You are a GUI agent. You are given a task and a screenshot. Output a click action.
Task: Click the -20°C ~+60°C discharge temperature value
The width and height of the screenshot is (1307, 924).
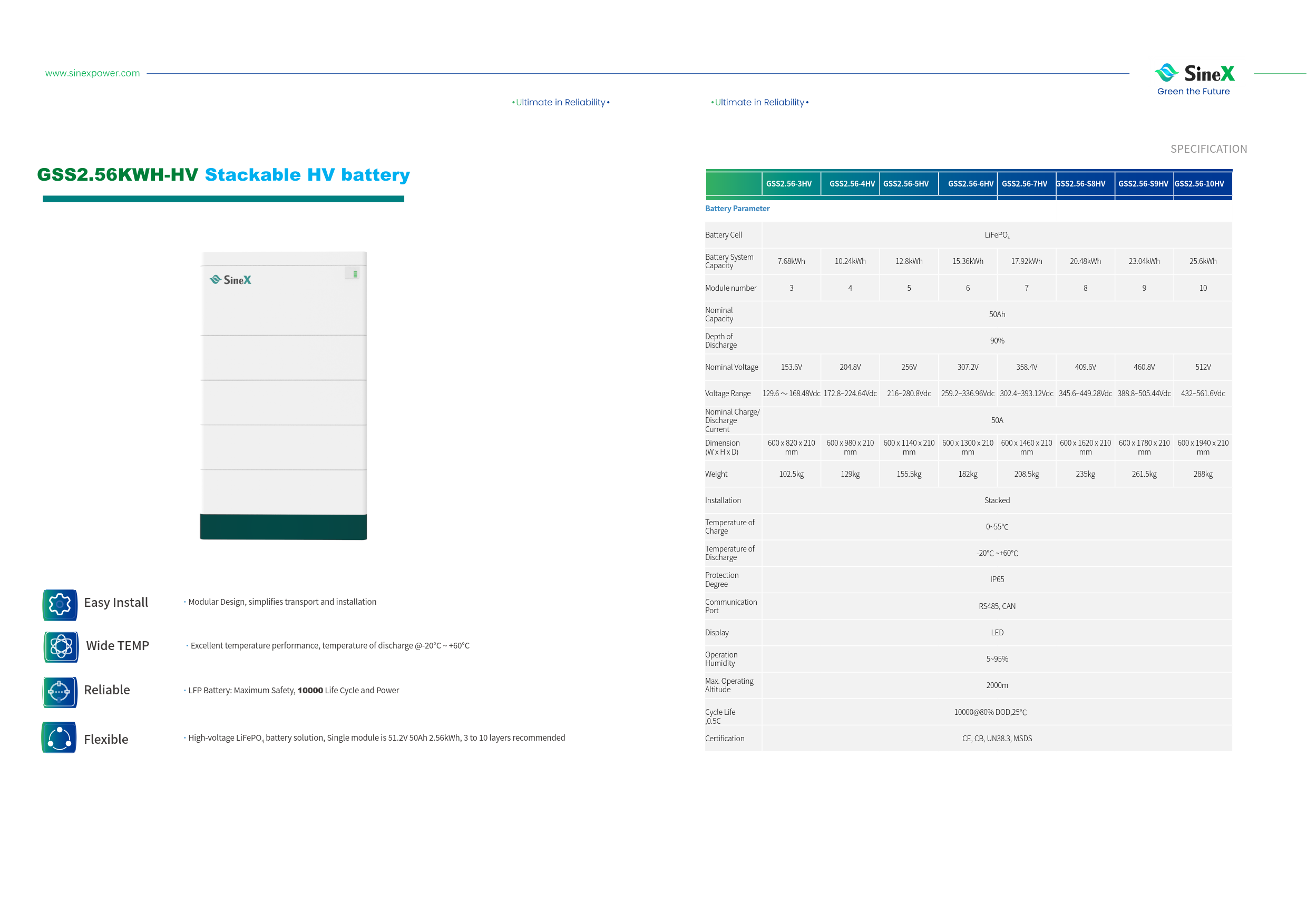tap(997, 554)
